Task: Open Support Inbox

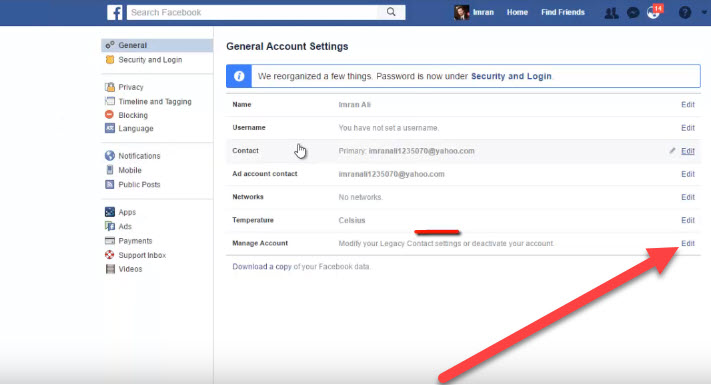Action: tap(142, 255)
